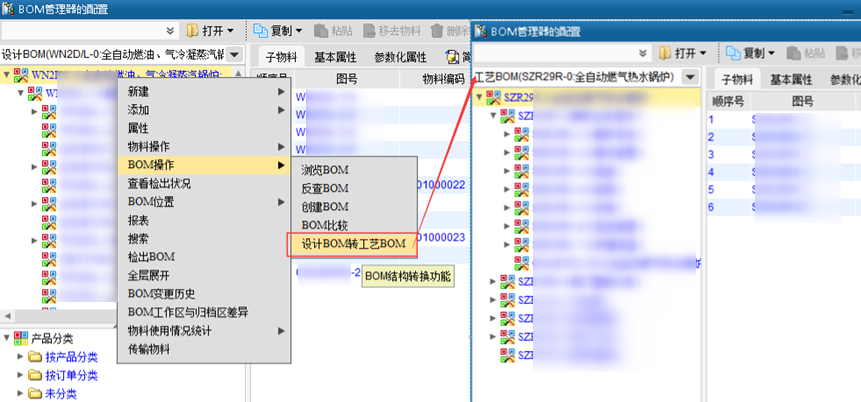The image size is (861, 402).
Task: Open the 物料操作 submenu
Action: click(x=204, y=147)
